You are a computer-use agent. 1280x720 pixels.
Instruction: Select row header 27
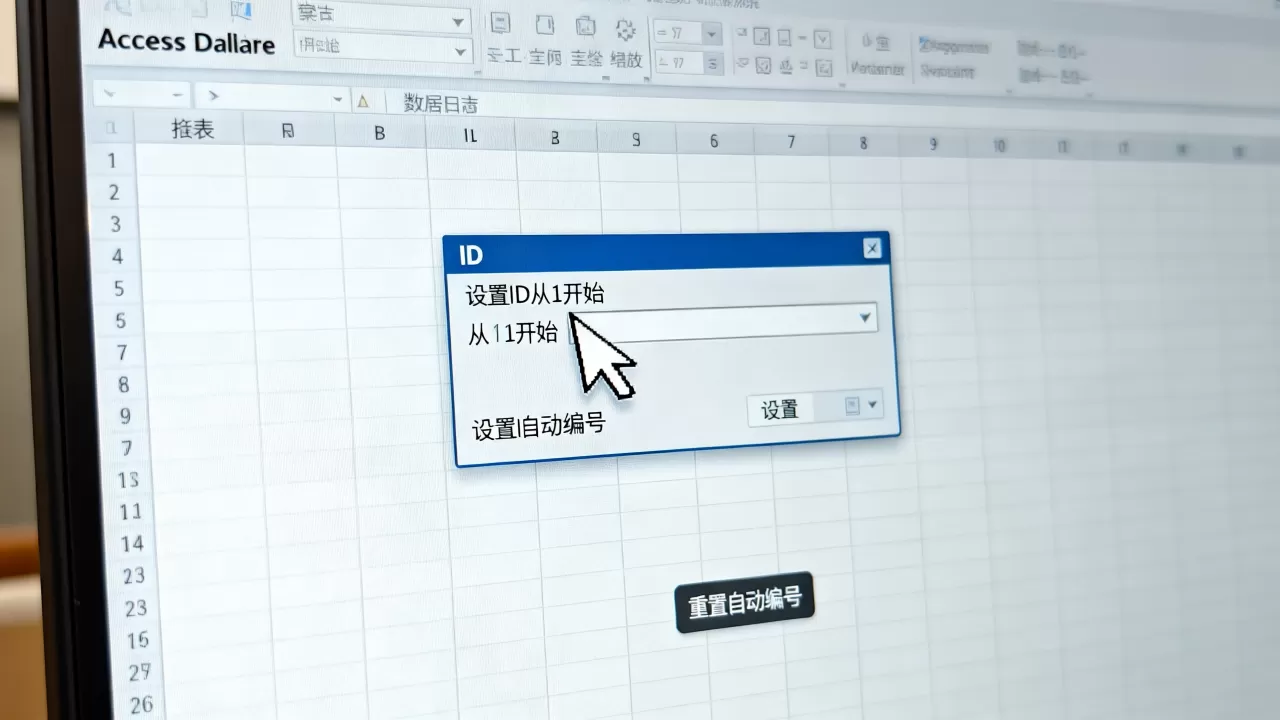click(x=140, y=672)
